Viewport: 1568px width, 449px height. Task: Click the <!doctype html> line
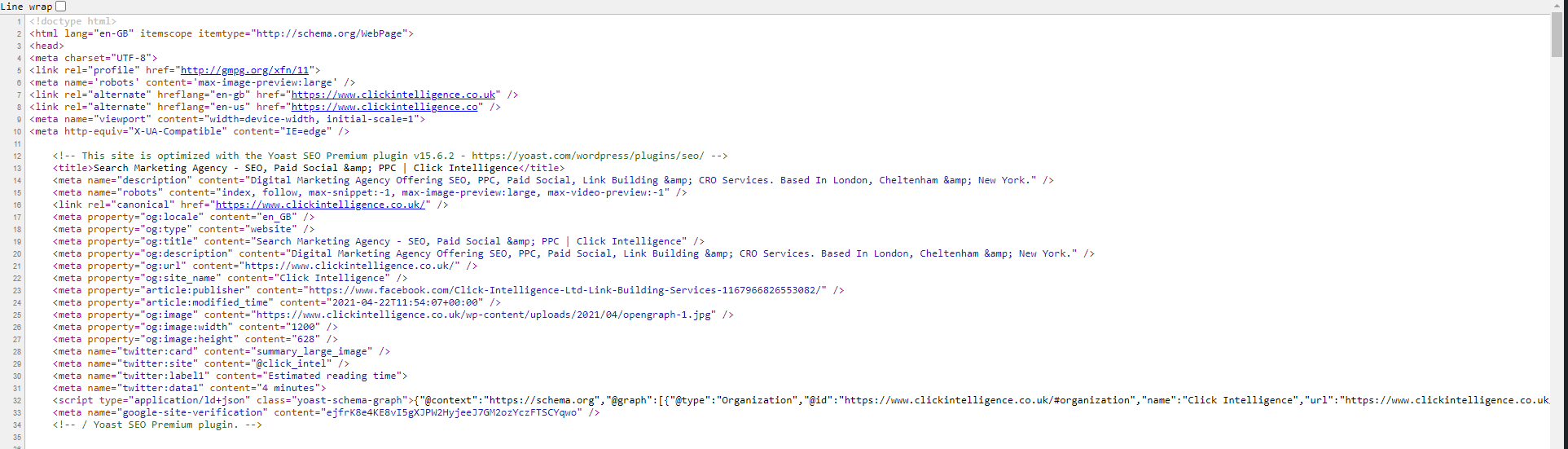pyautogui.click(x=73, y=21)
